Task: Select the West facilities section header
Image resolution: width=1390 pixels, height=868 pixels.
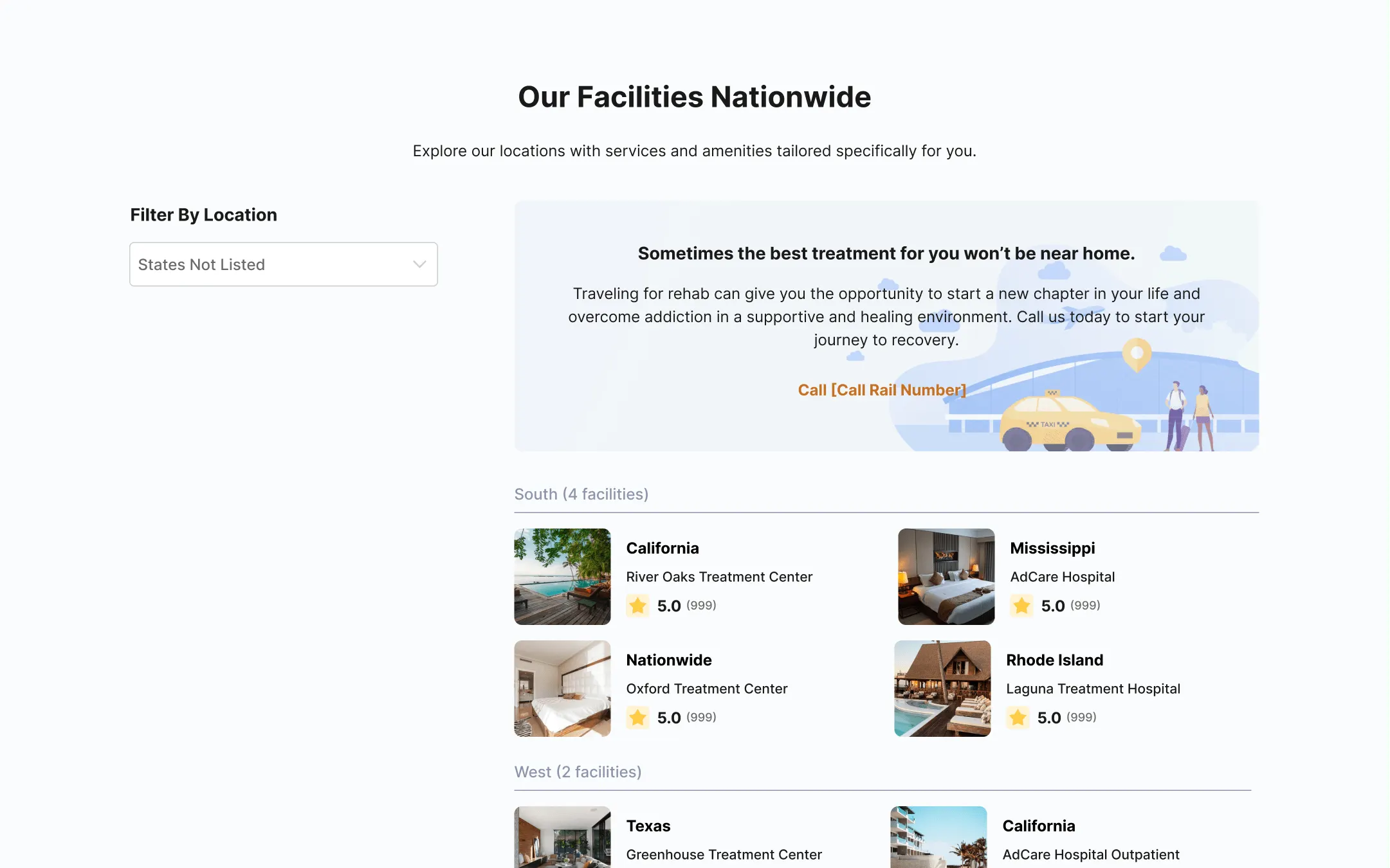Action: coord(578,772)
